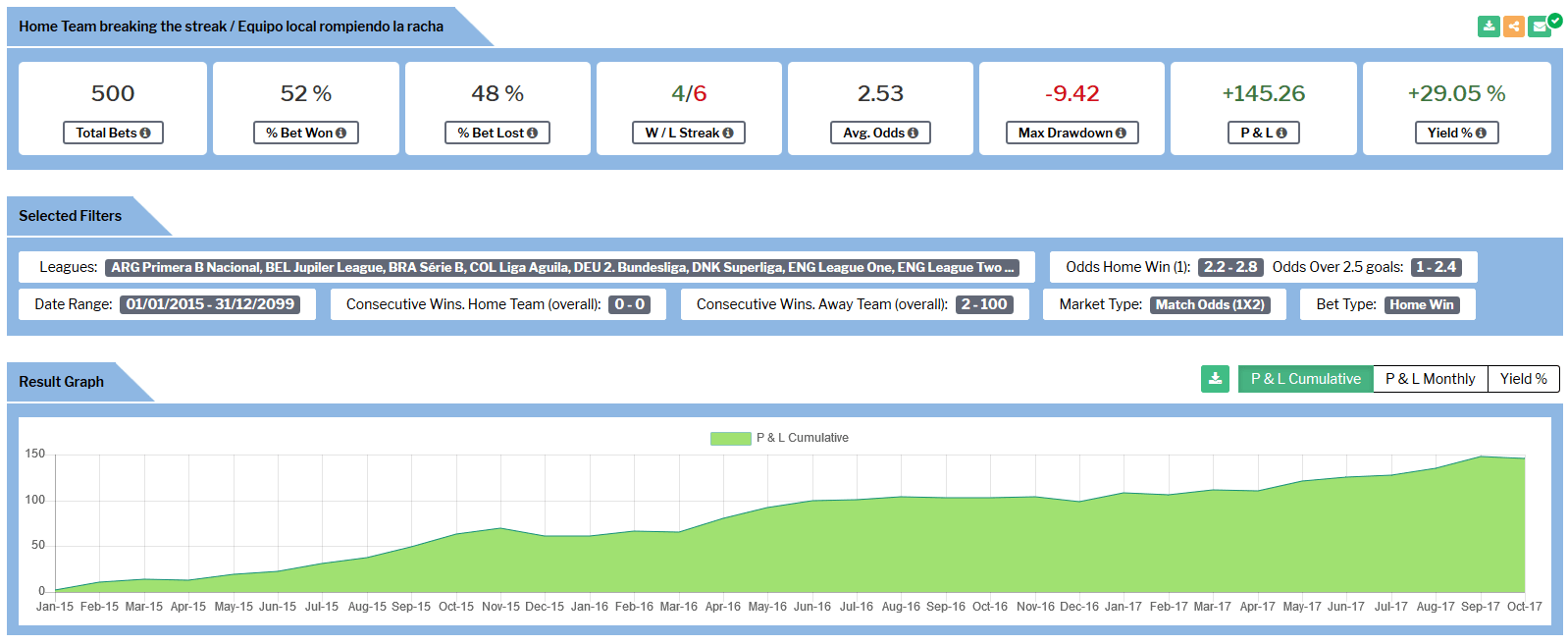
Task: Click the Home Win bet type tag
Action: (x=1421, y=305)
